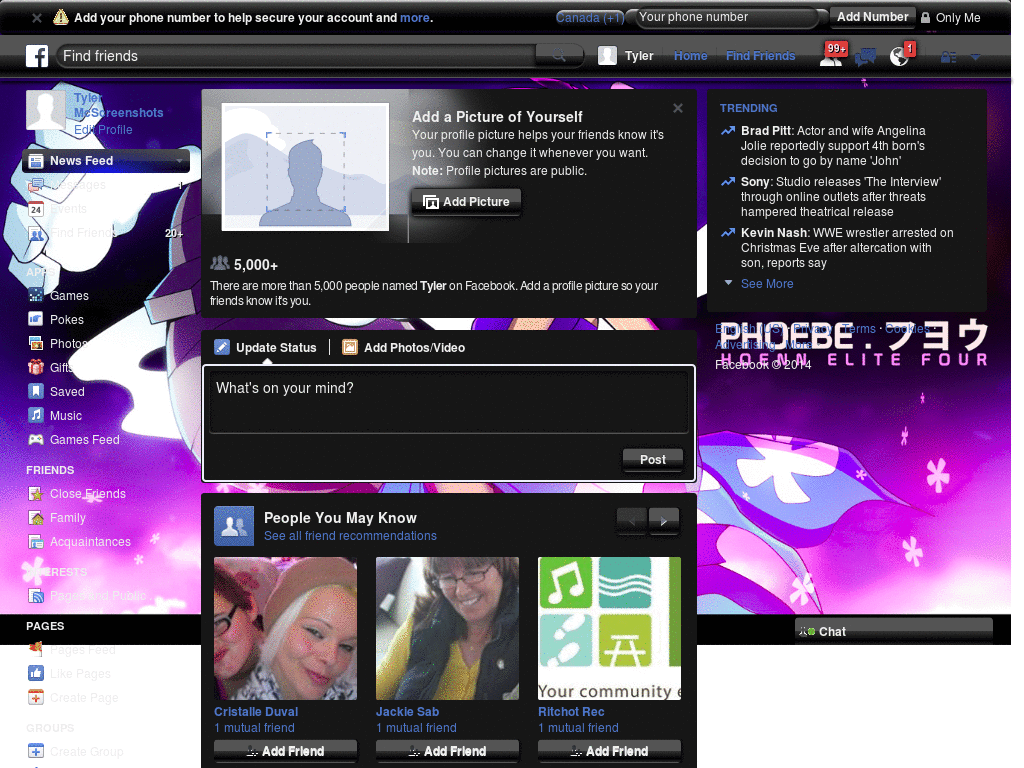Open the Cookies footer link
Viewport: 1024px width, 768px height.
coord(907,328)
